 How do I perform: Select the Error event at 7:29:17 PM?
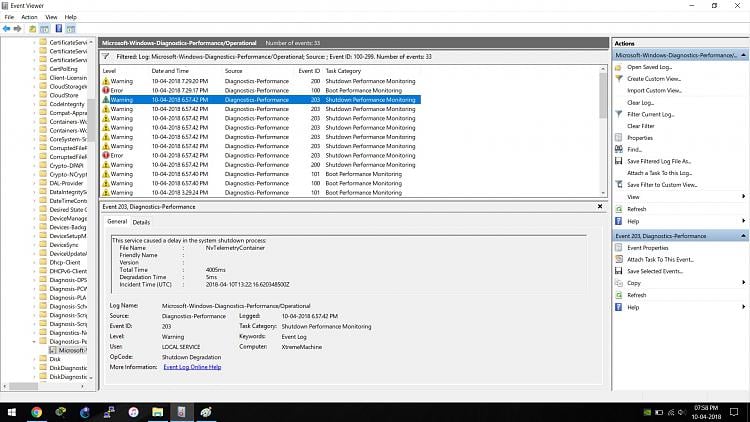pos(261,90)
